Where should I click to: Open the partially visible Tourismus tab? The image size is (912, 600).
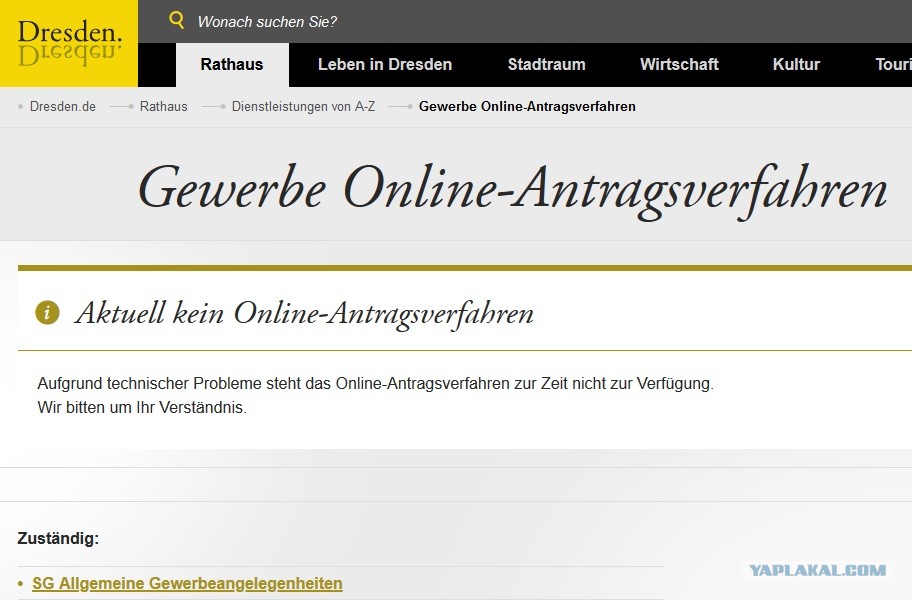tap(892, 65)
